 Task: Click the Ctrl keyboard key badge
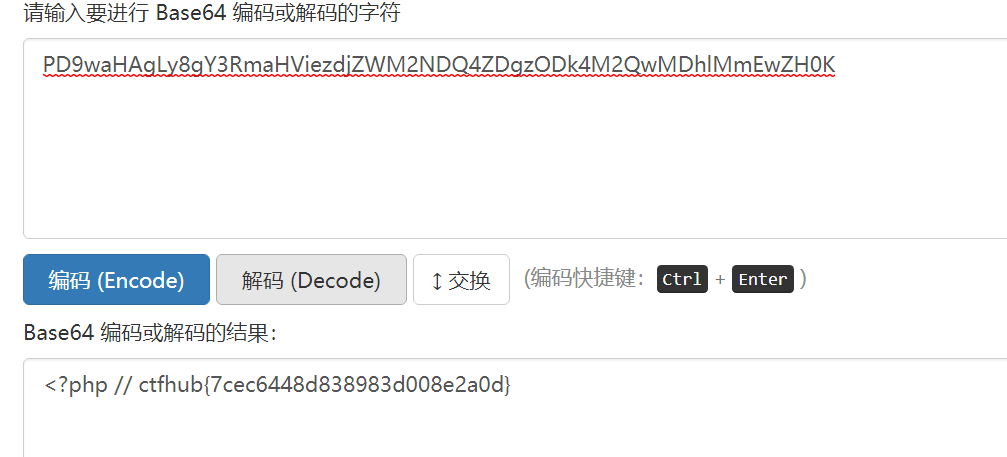[x=682, y=279]
